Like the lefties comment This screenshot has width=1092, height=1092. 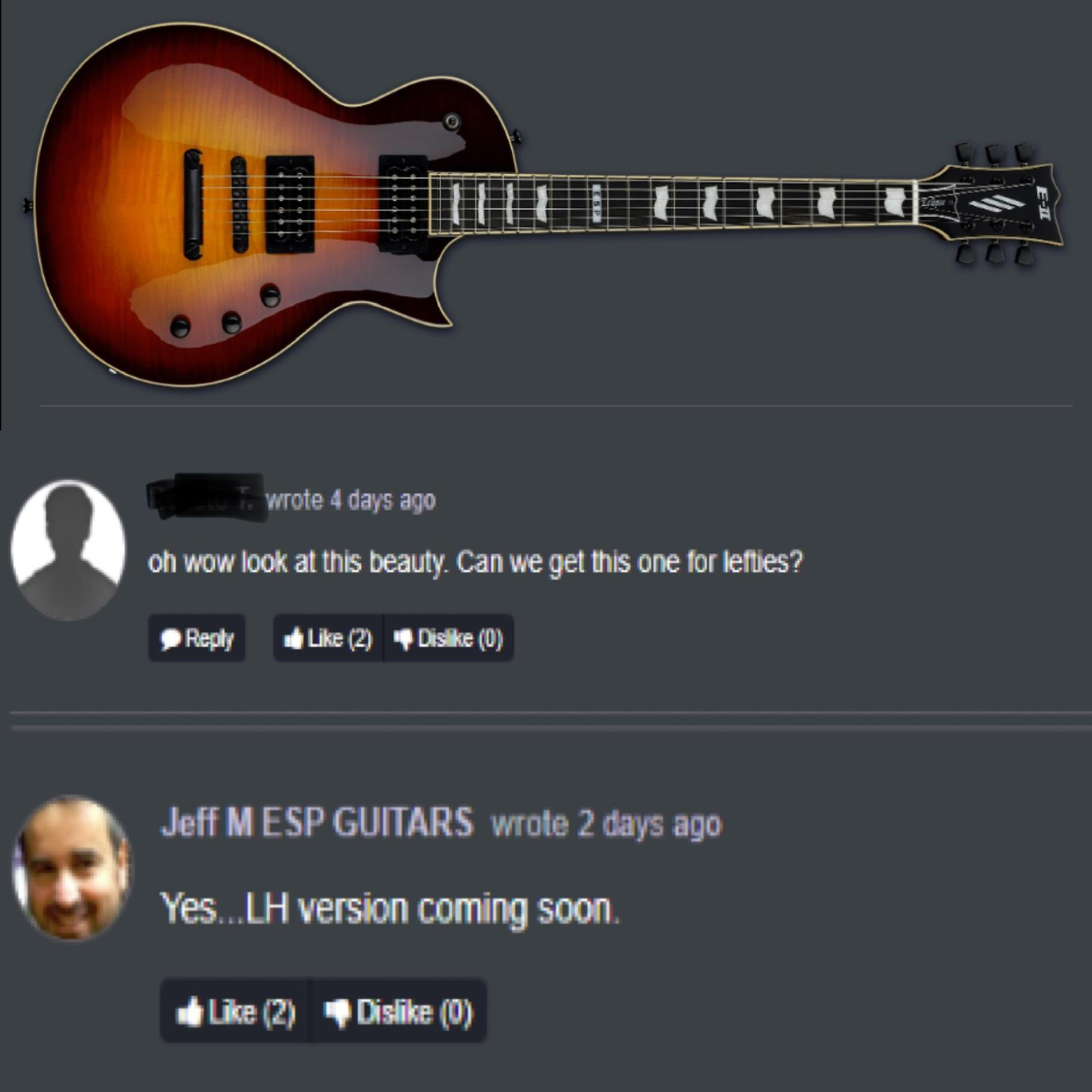click(328, 638)
